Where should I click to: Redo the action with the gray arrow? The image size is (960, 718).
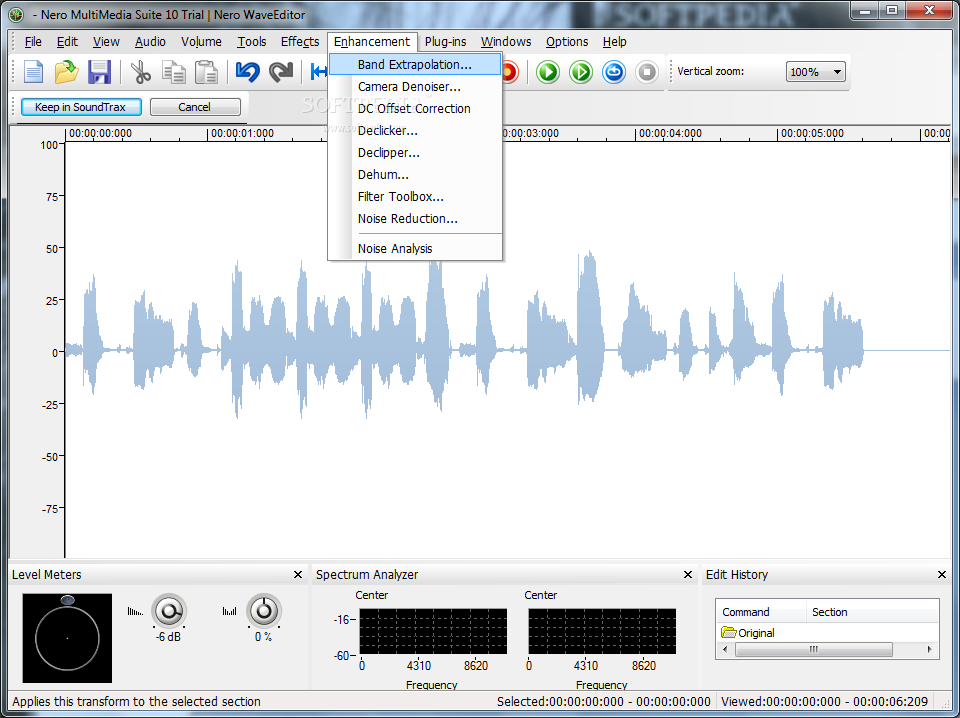(x=281, y=72)
